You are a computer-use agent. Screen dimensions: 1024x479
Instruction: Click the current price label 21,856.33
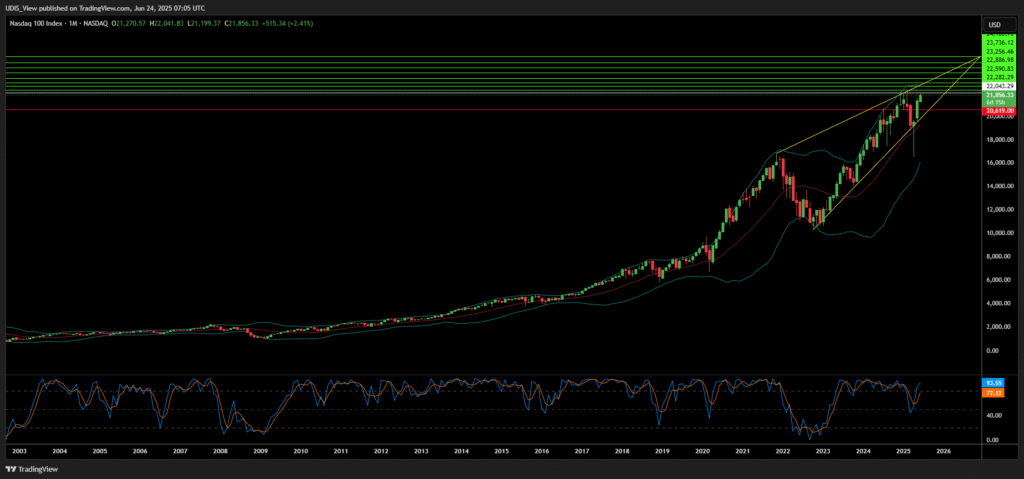click(x=999, y=95)
